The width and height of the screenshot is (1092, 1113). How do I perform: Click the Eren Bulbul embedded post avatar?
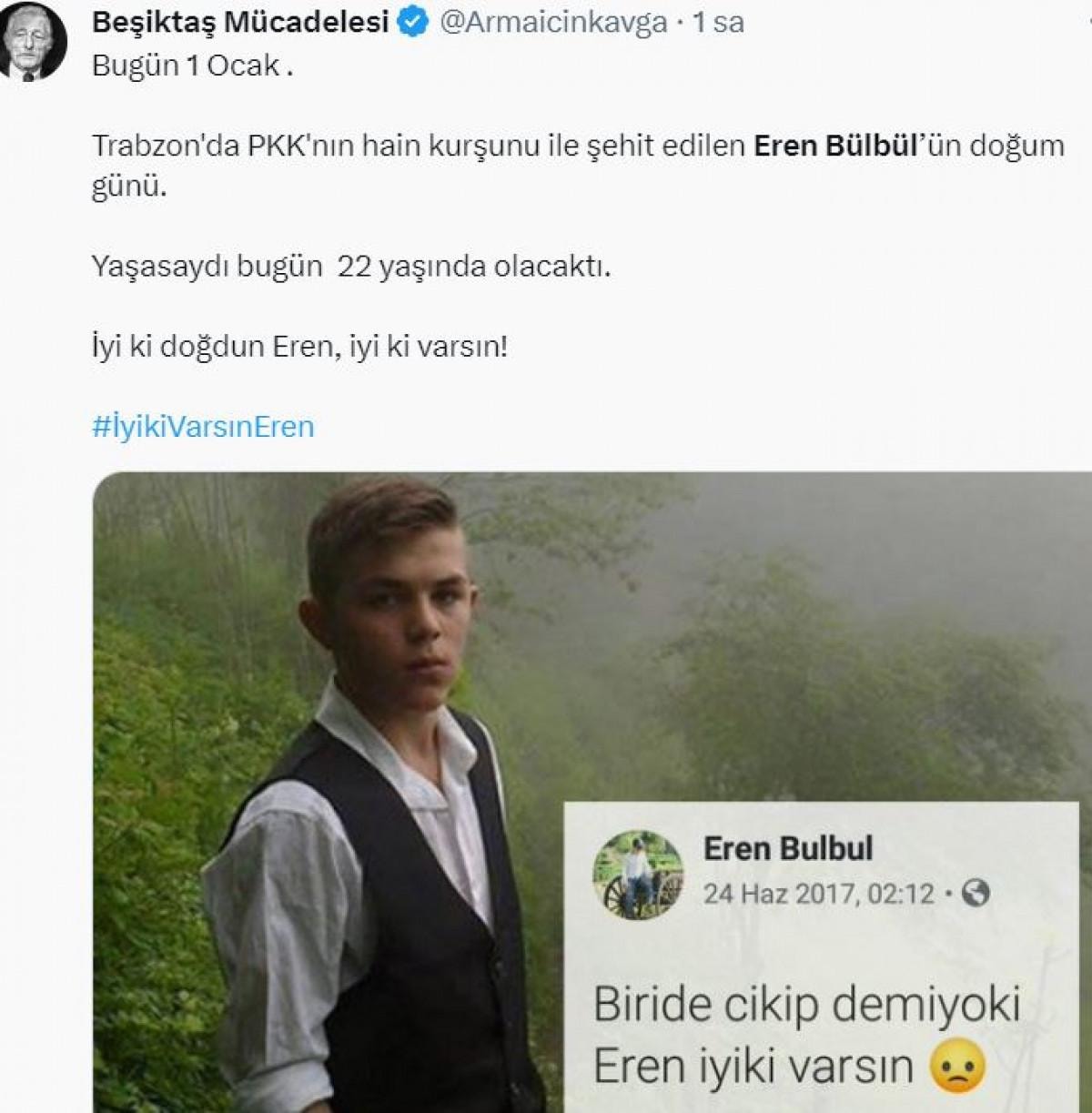point(637,874)
